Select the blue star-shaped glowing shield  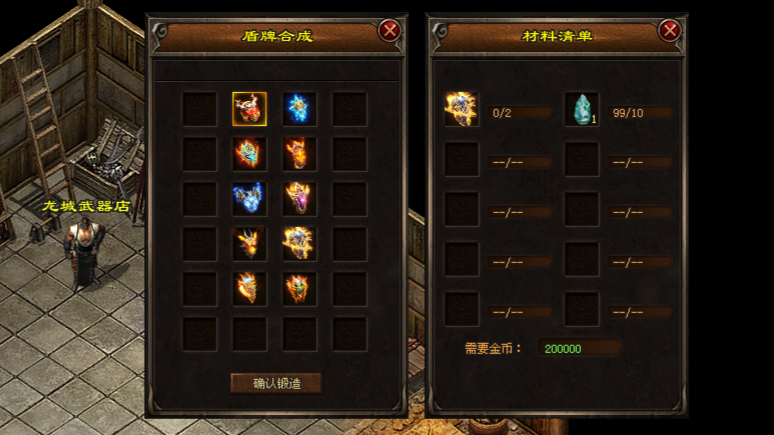pyautogui.click(x=300, y=109)
